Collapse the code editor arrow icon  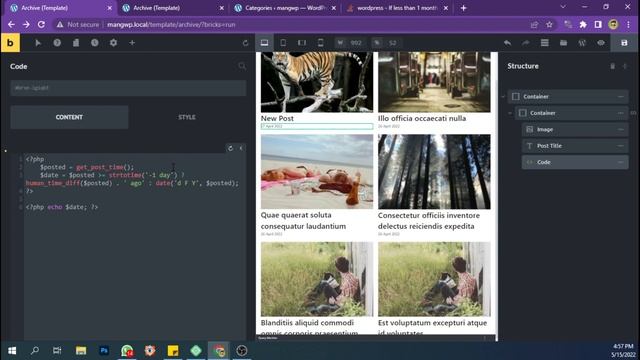[x=241, y=148]
